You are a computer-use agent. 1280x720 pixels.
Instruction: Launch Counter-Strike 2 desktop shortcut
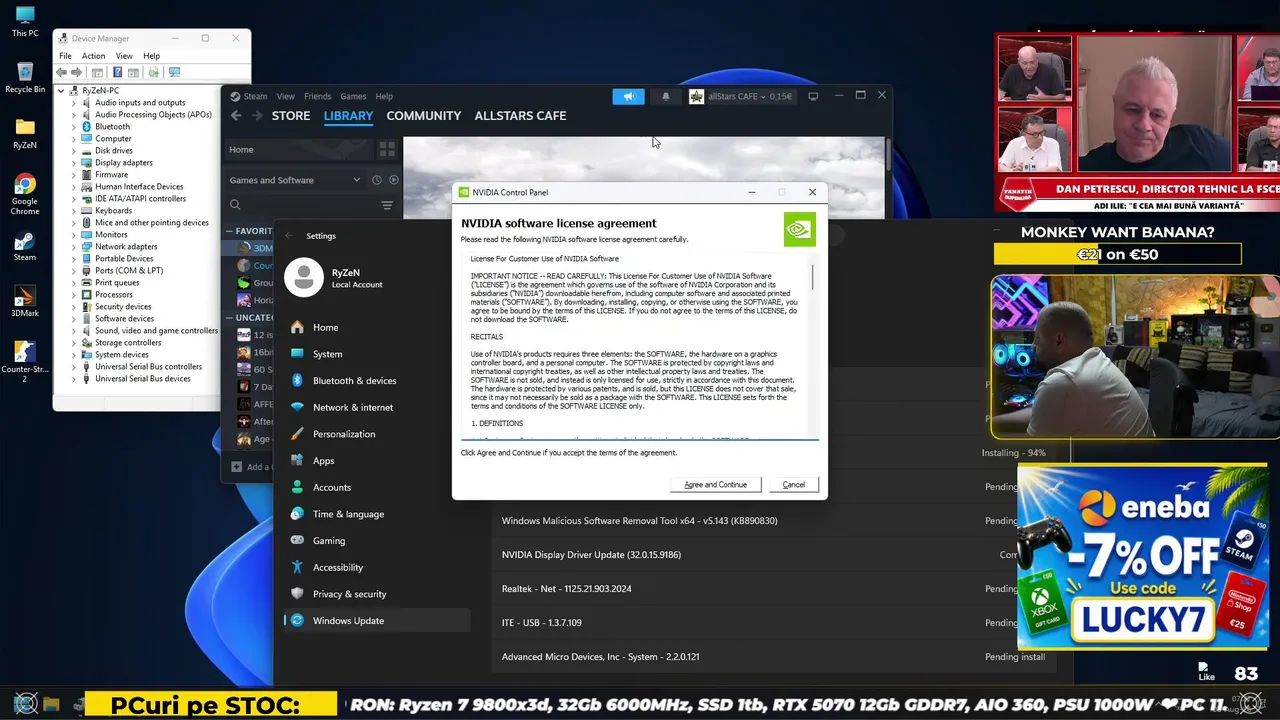(x=25, y=362)
